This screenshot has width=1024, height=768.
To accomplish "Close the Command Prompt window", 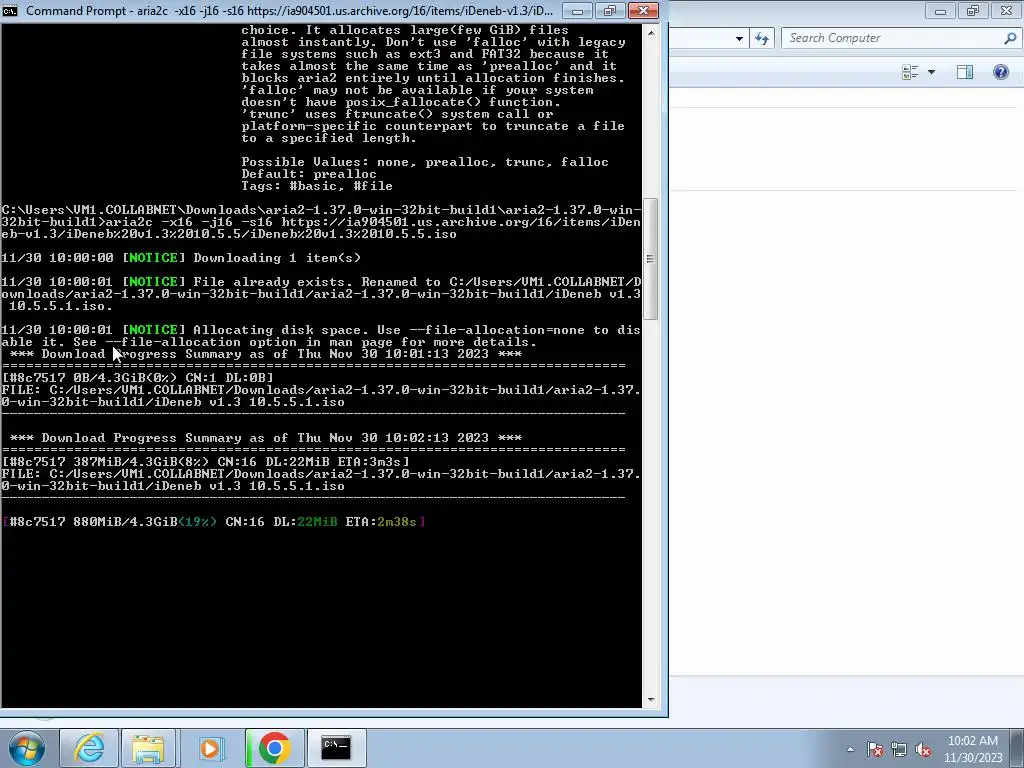I will [x=643, y=10].
